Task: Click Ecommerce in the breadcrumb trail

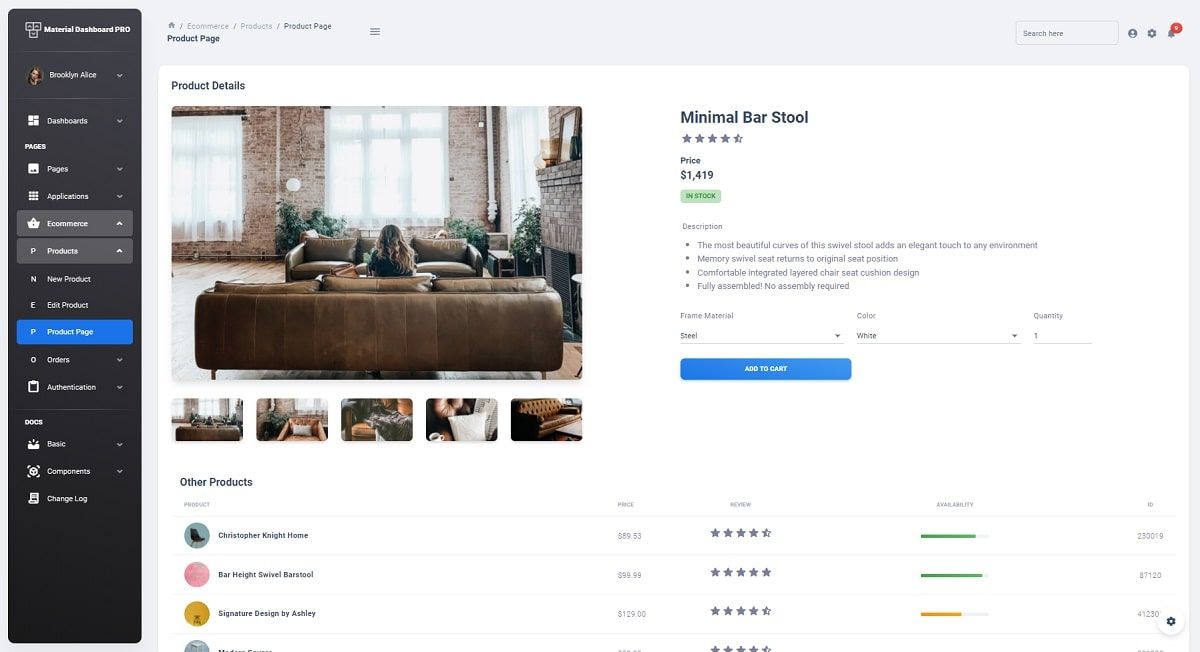Action: pos(207,26)
